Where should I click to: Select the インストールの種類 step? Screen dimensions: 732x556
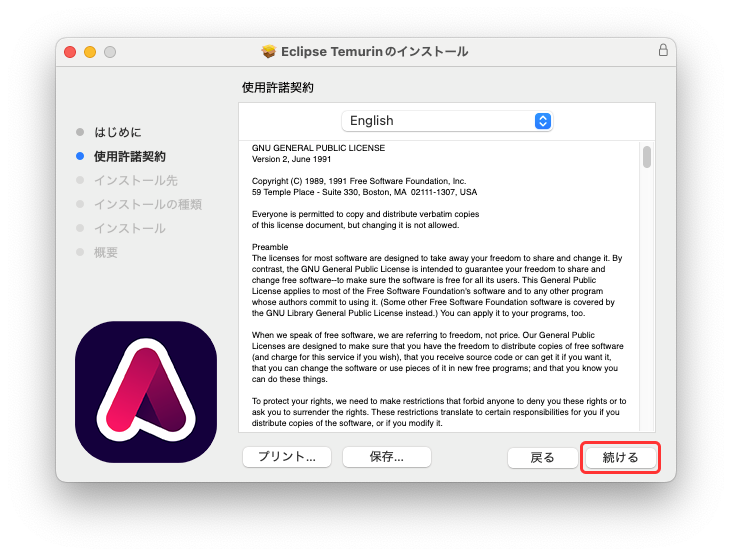148,204
